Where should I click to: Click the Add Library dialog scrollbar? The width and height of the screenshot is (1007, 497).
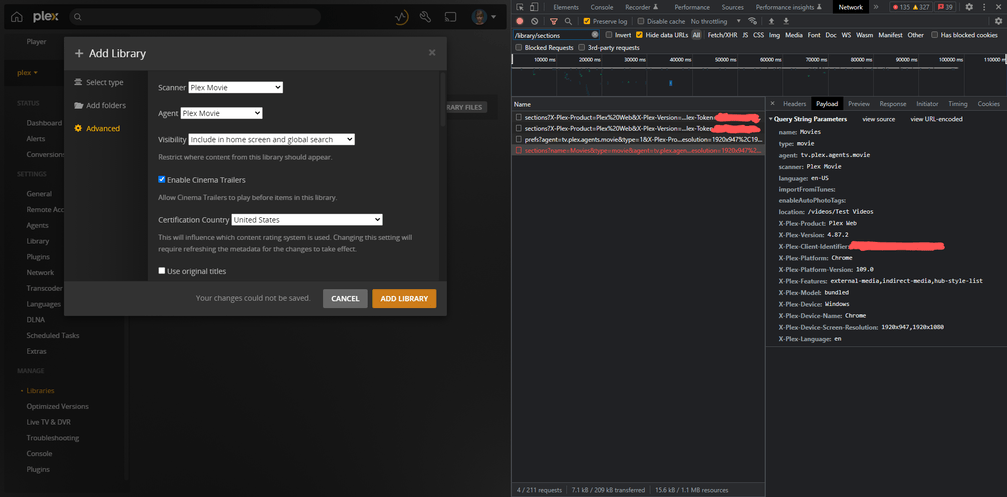442,100
